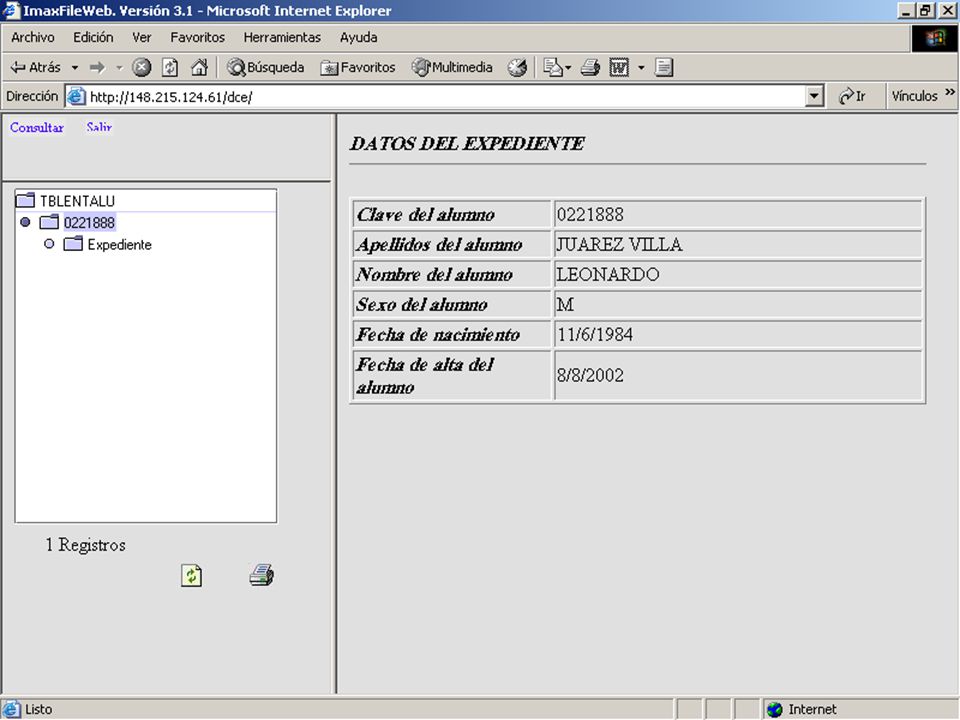
Task: Click the Fecha de alta del alumno label
Action: coord(425,376)
